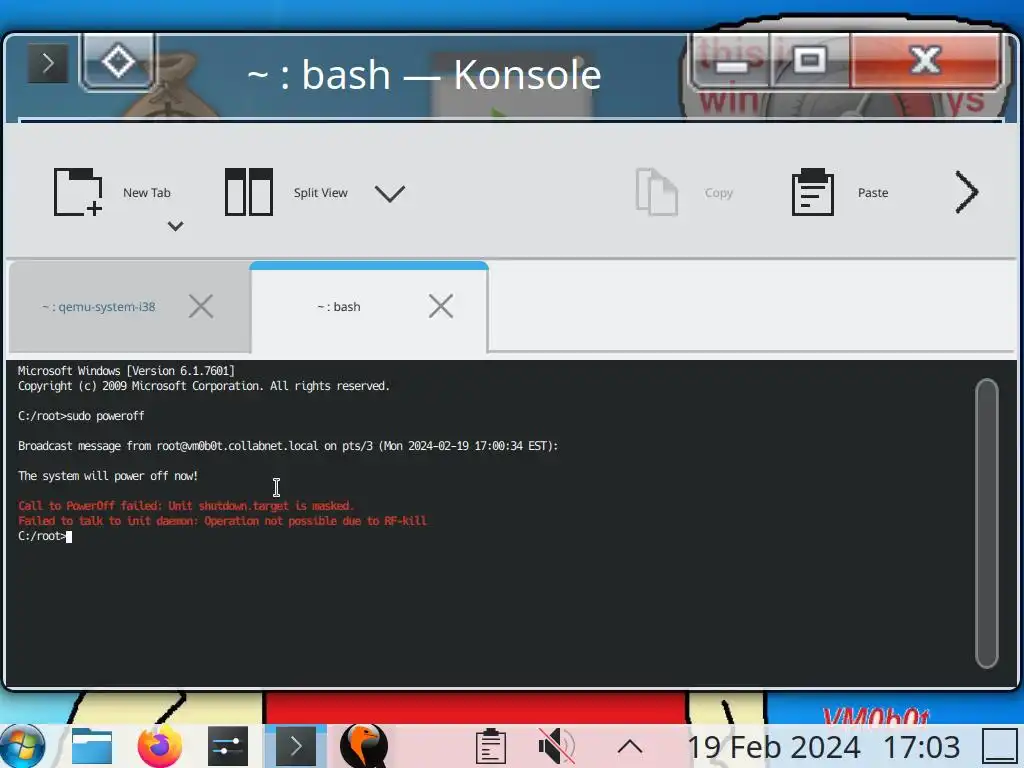Click the QEMU bird icon in taskbar
Image resolution: width=1024 pixels, height=768 pixels.
pos(364,746)
